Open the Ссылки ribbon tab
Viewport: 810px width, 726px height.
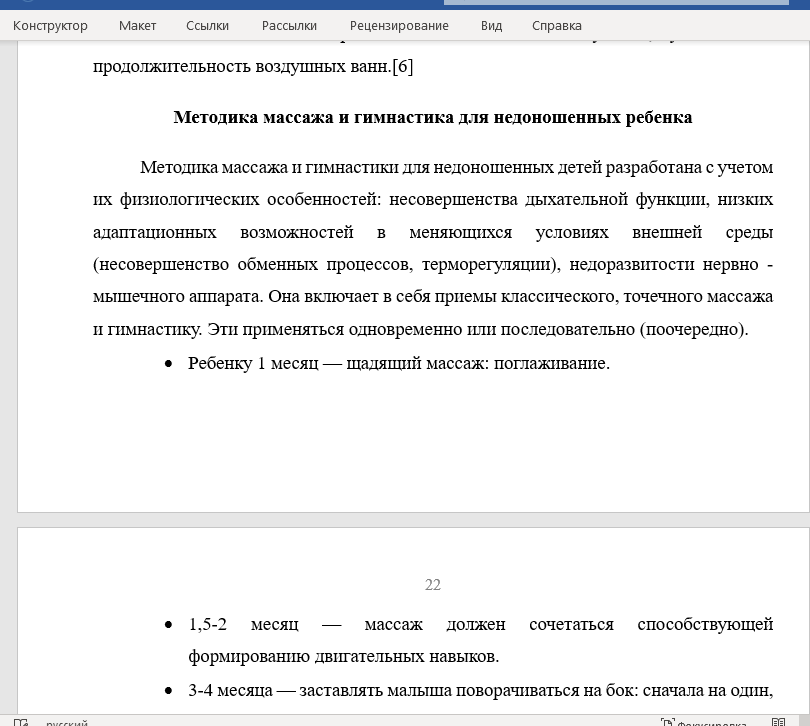(x=207, y=25)
